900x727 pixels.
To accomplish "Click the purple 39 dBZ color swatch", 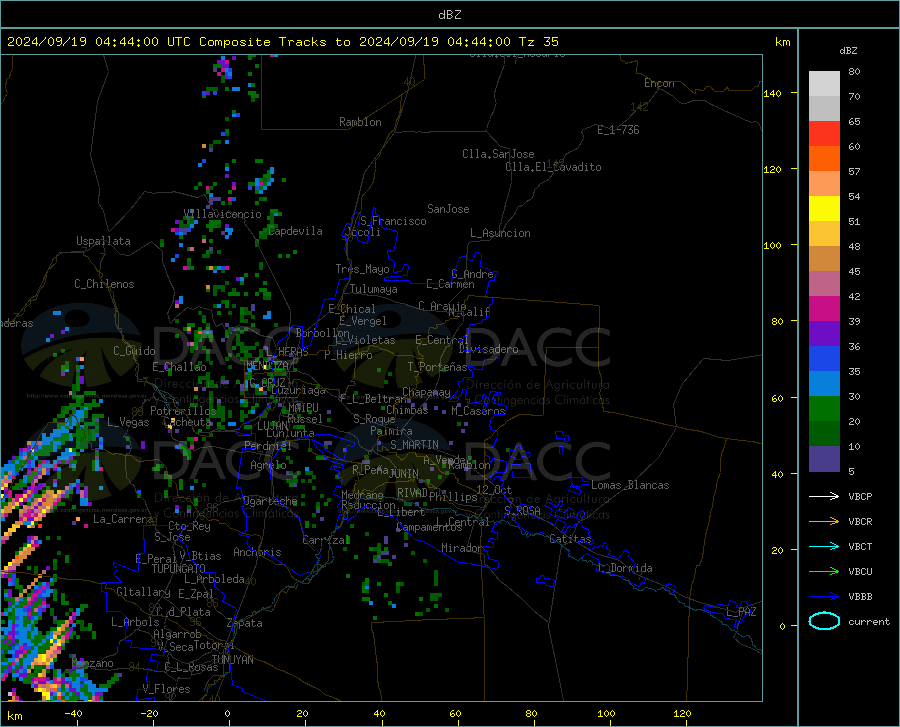I will coord(824,334).
